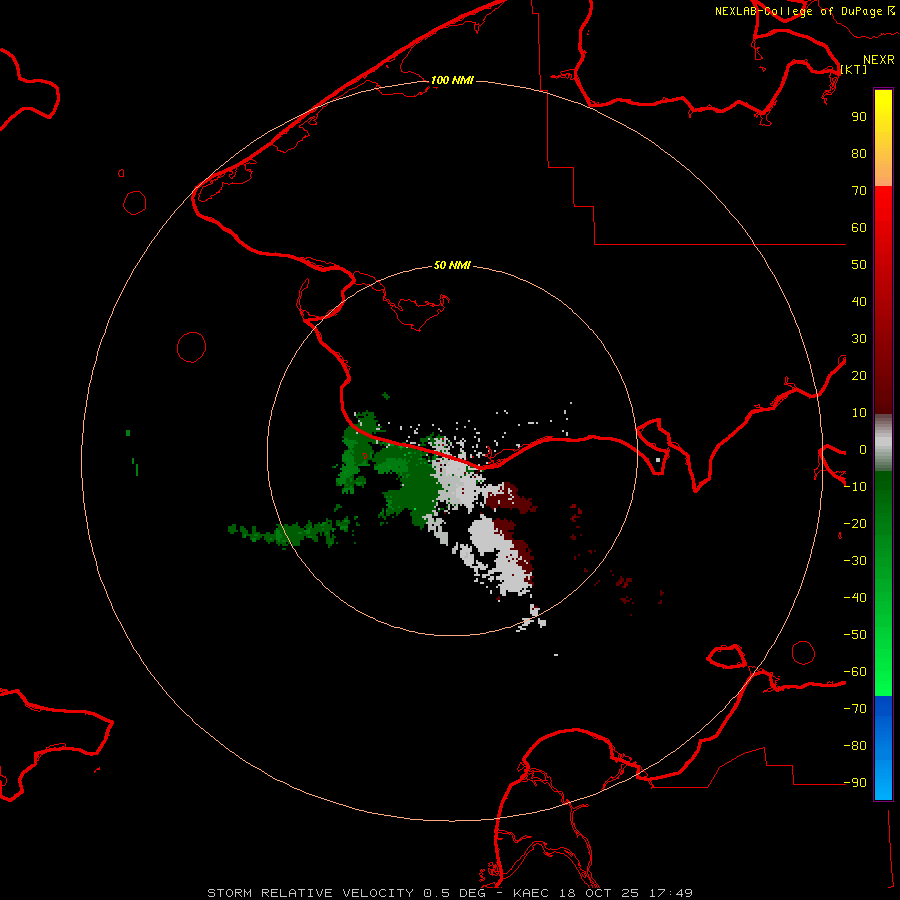Click the 80 value on the velocity scale
The height and width of the screenshot is (900, 900).
(x=859, y=153)
